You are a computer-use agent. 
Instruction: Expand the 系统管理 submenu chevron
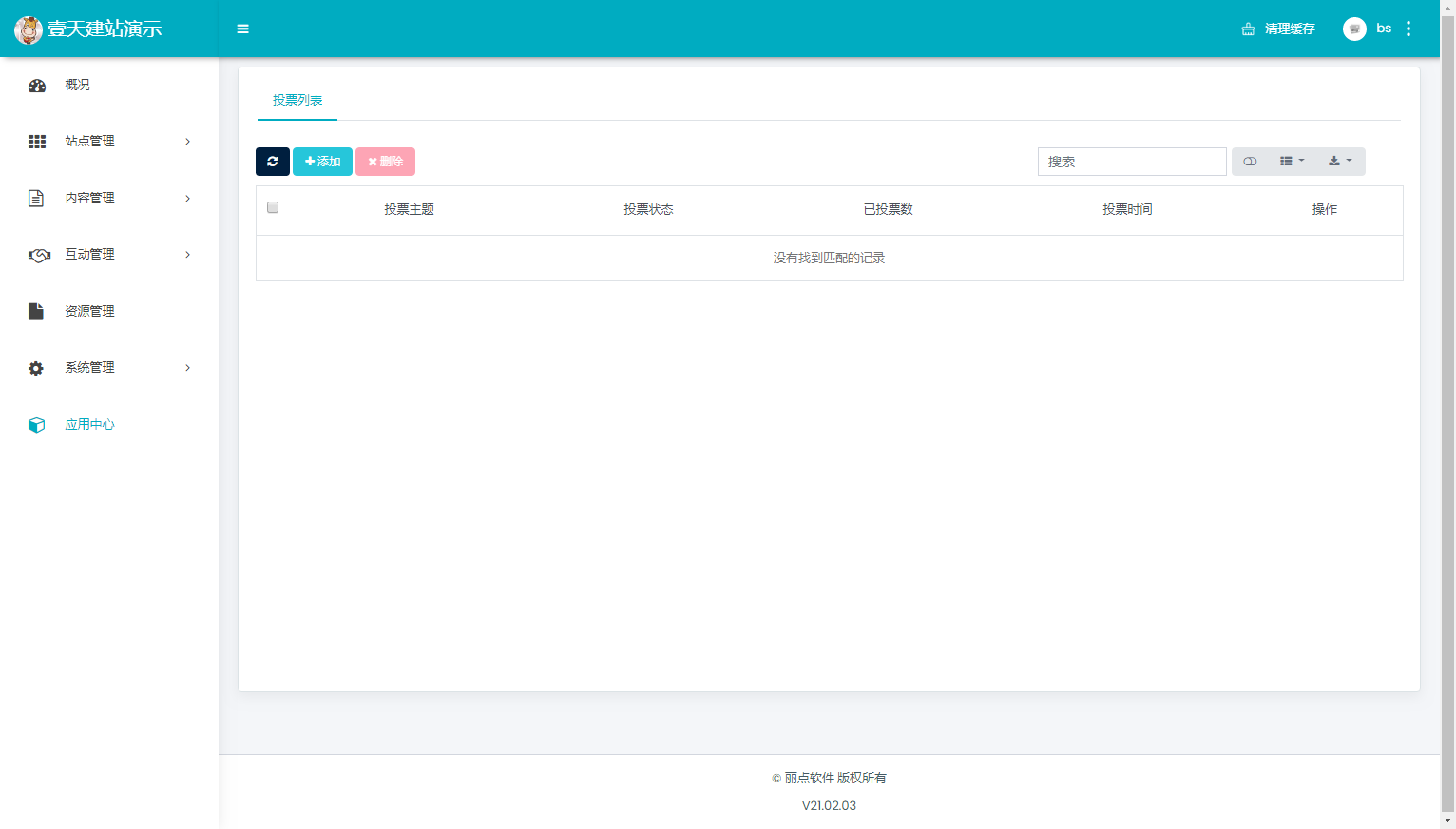(x=188, y=368)
